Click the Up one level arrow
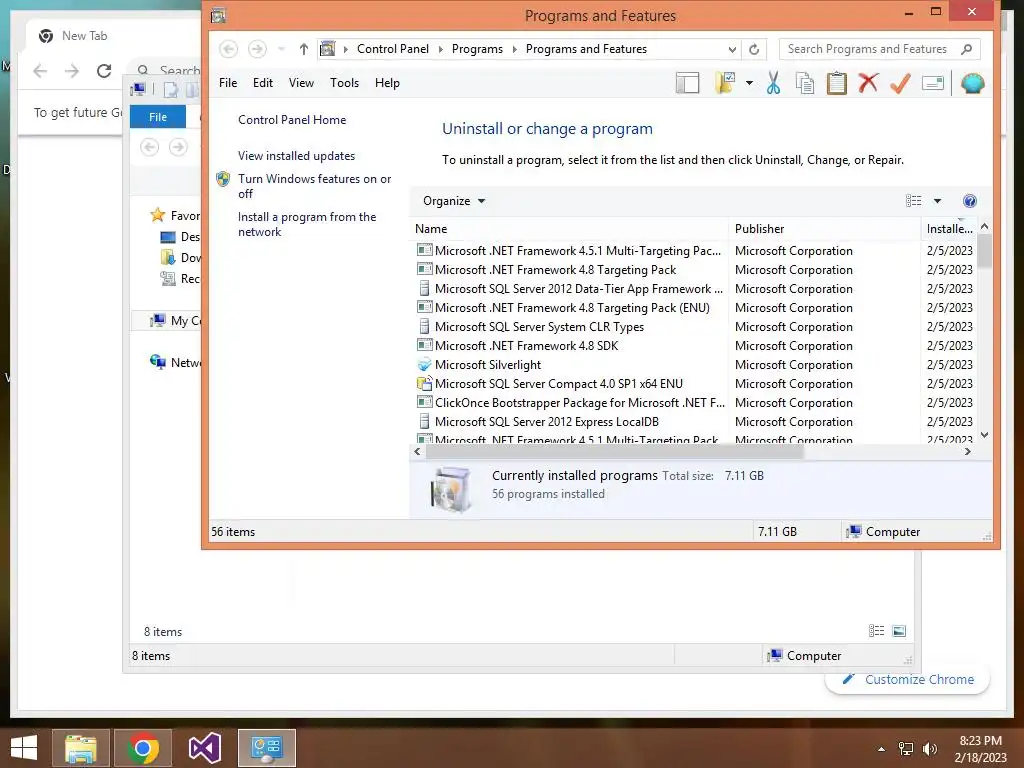This screenshot has width=1024, height=768. tap(304, 49)
